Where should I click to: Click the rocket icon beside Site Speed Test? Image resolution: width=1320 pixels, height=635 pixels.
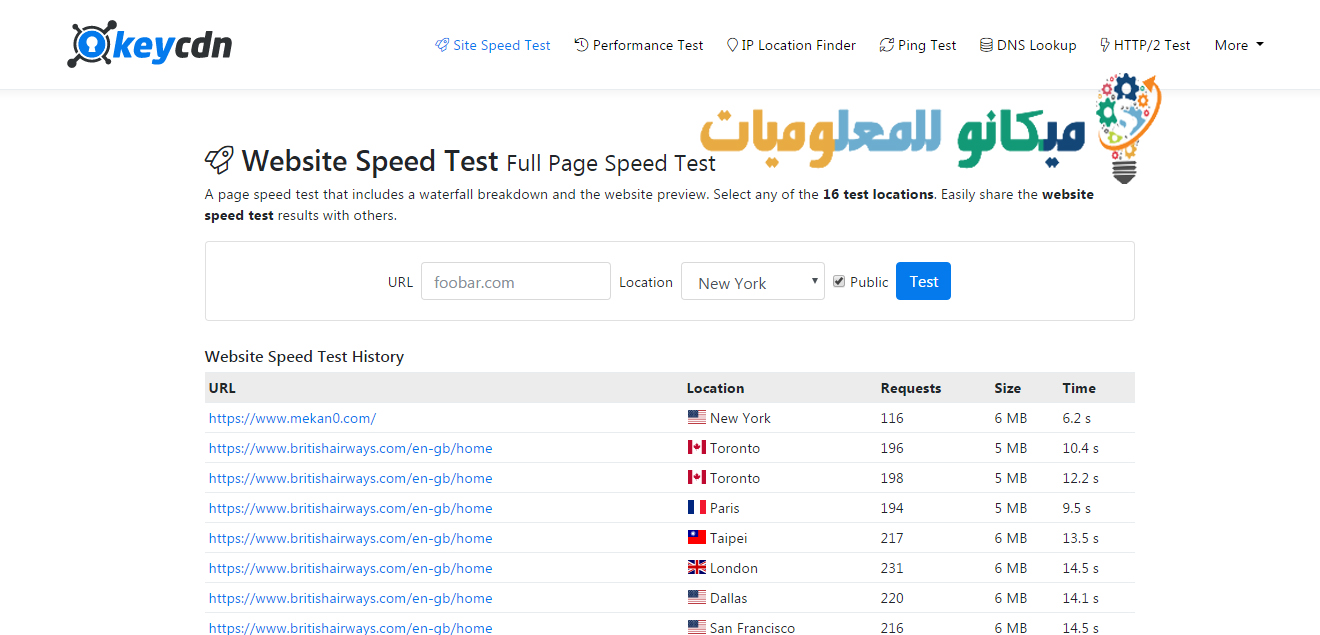(442, 45)
